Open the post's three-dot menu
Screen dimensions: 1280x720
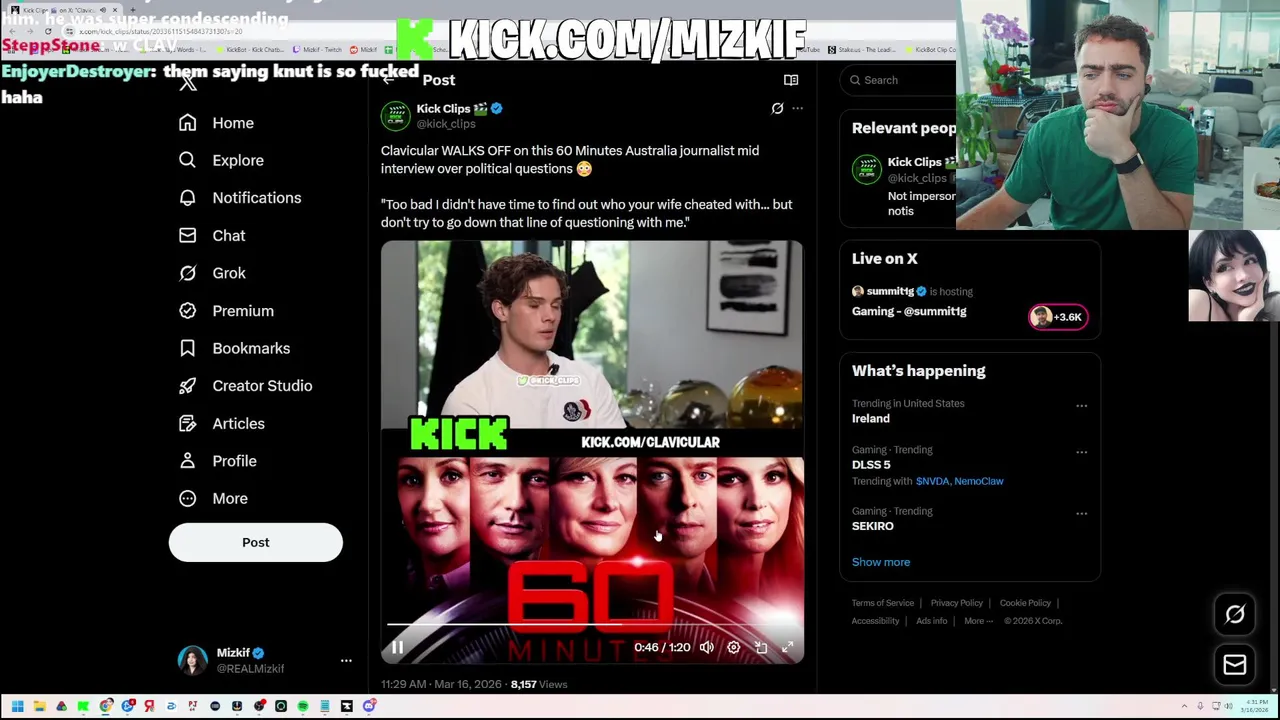coord(797,108)
